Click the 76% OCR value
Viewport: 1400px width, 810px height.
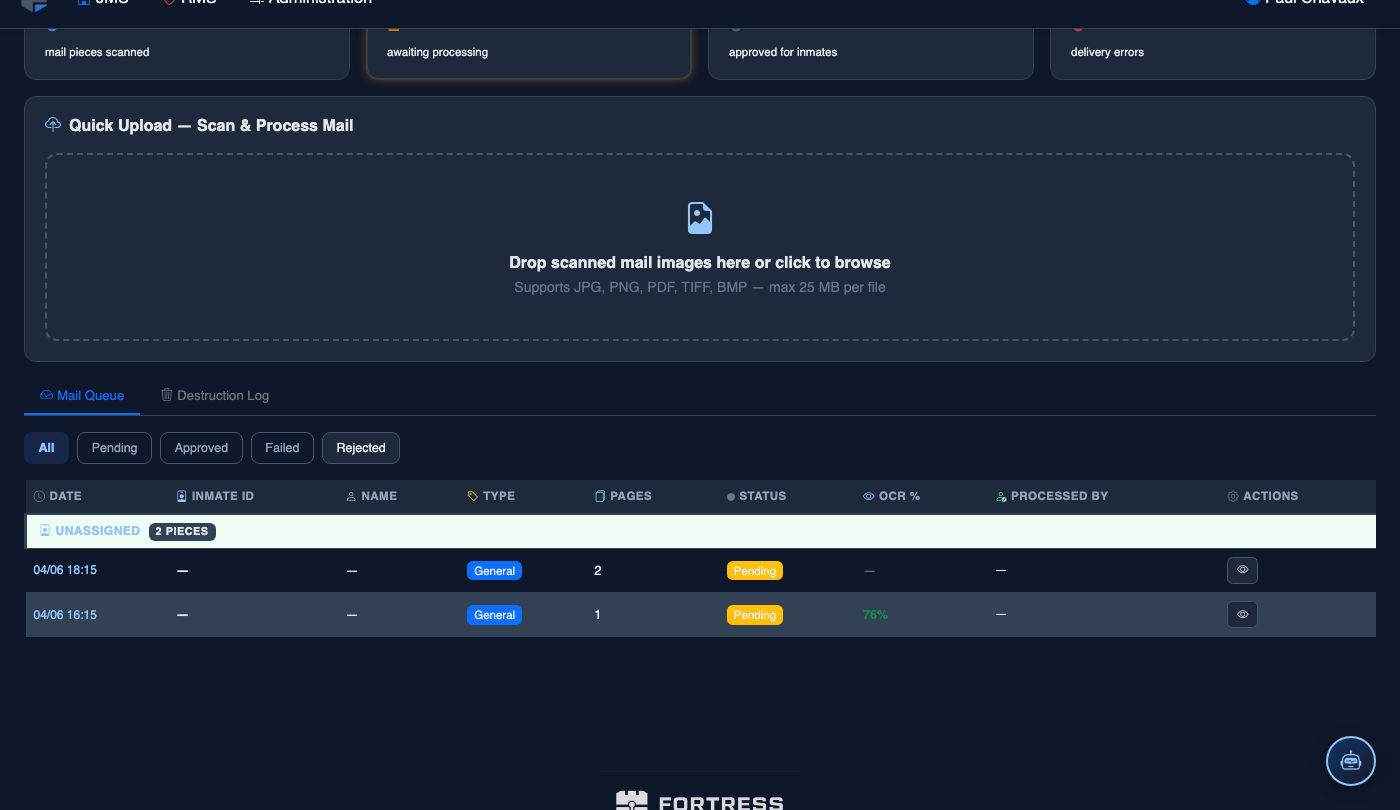(875, 615)
